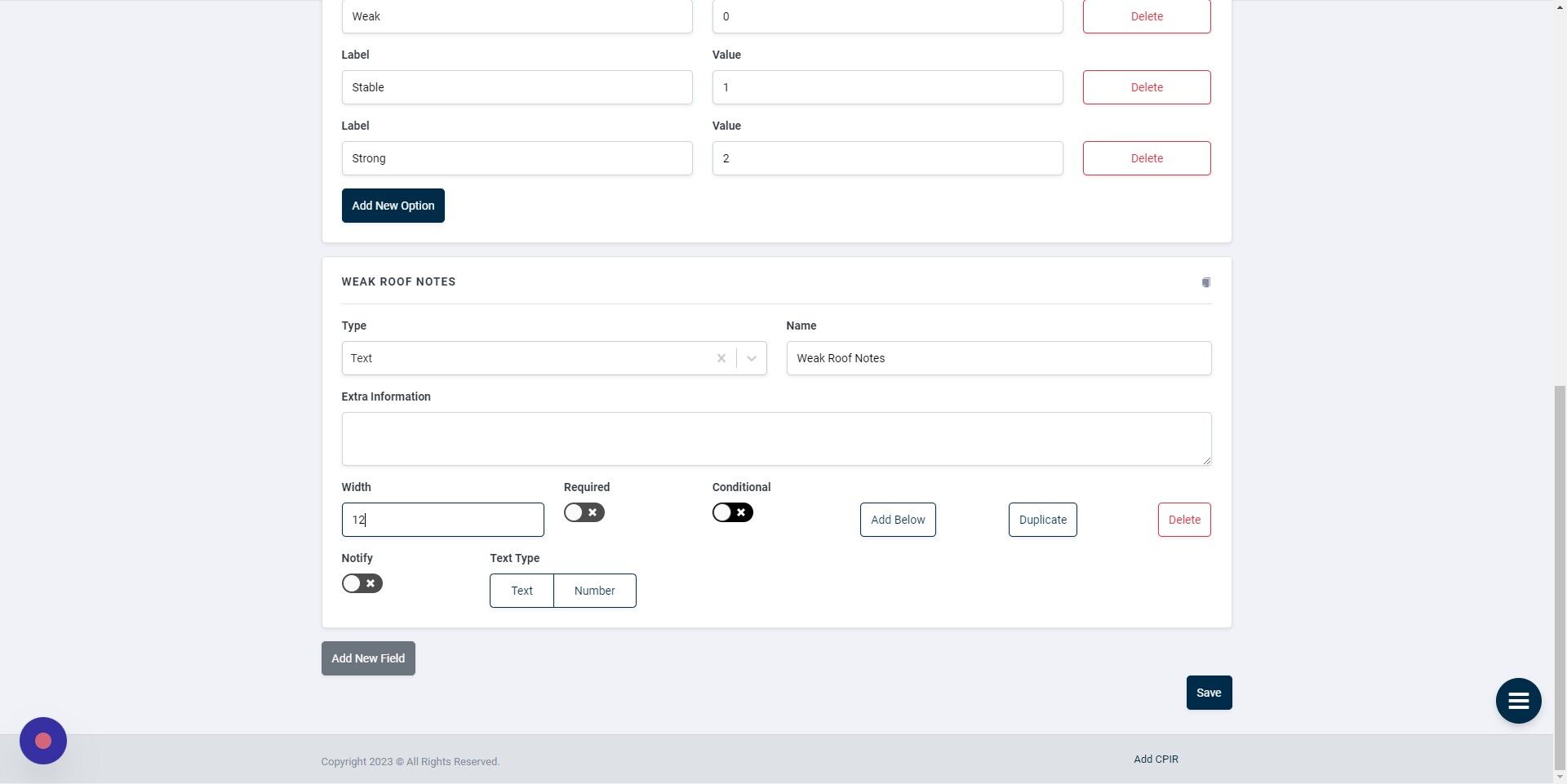The width and height of the screenshot is (1567, 784).
Task: Click the value field containing 1
Action: pos(888,87)
